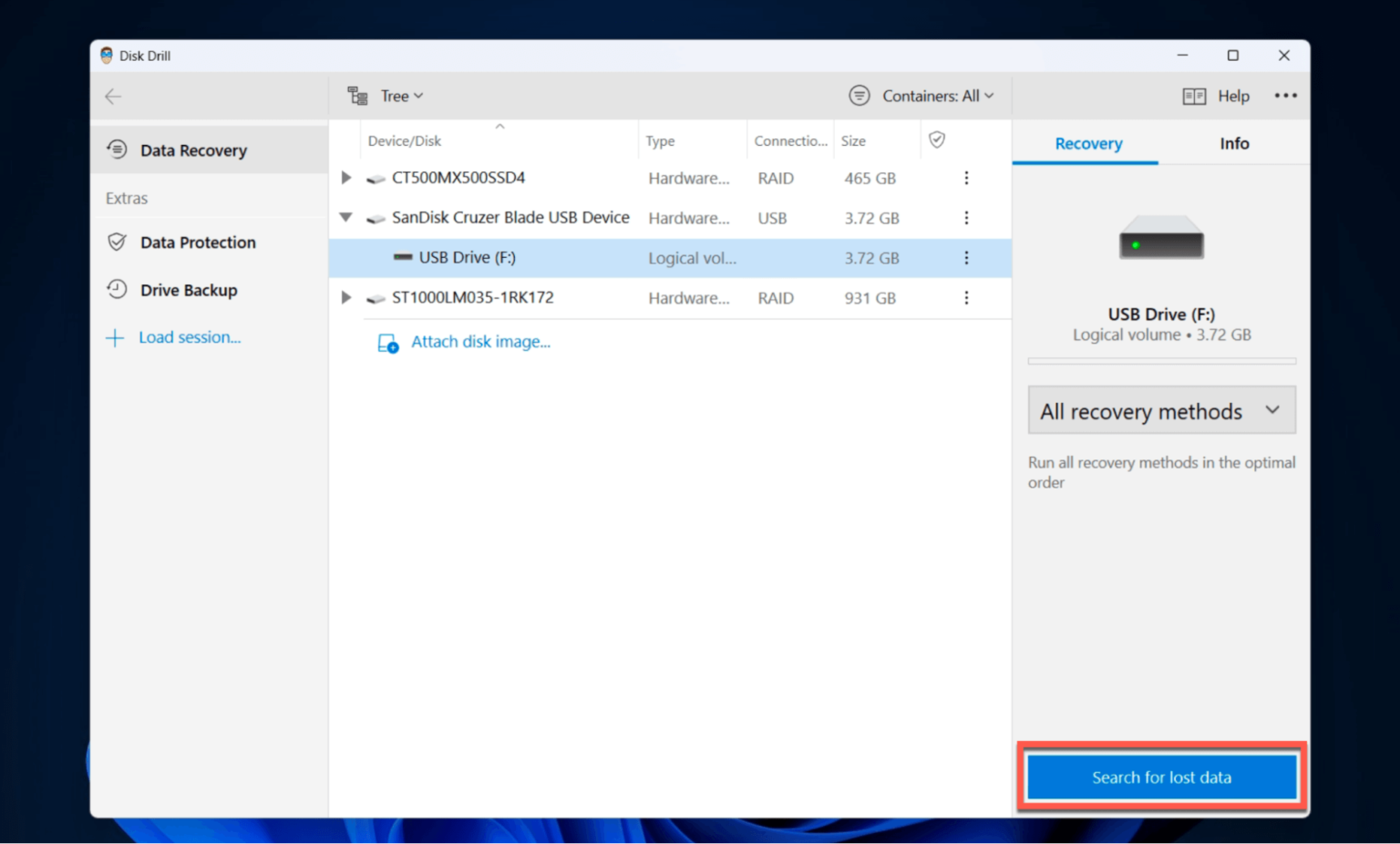
Task: Expand the CT500MX500SSD4 device row
Action: 346,178
